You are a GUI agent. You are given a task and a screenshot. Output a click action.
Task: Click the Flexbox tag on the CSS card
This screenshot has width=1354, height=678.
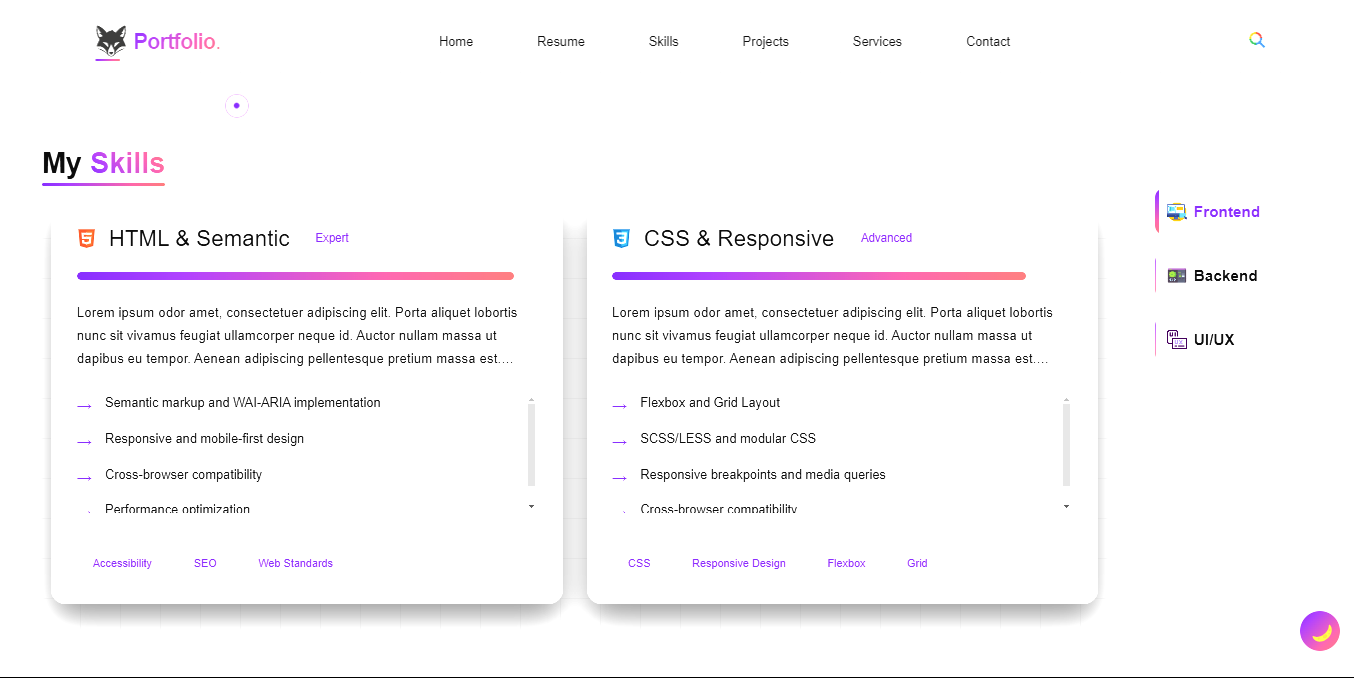[846, 563]
